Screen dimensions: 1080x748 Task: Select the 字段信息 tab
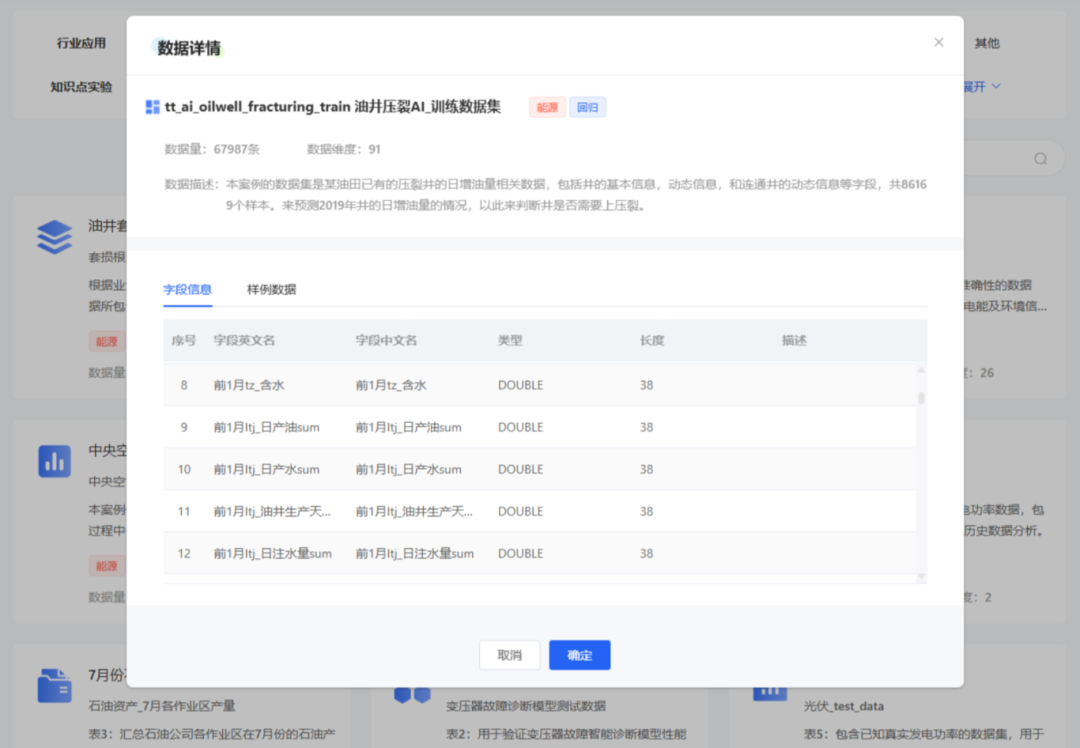pos(188,290)
